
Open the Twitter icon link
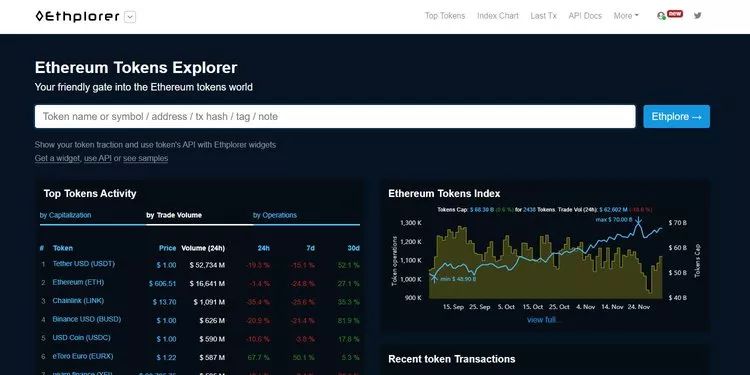[698, 15]
